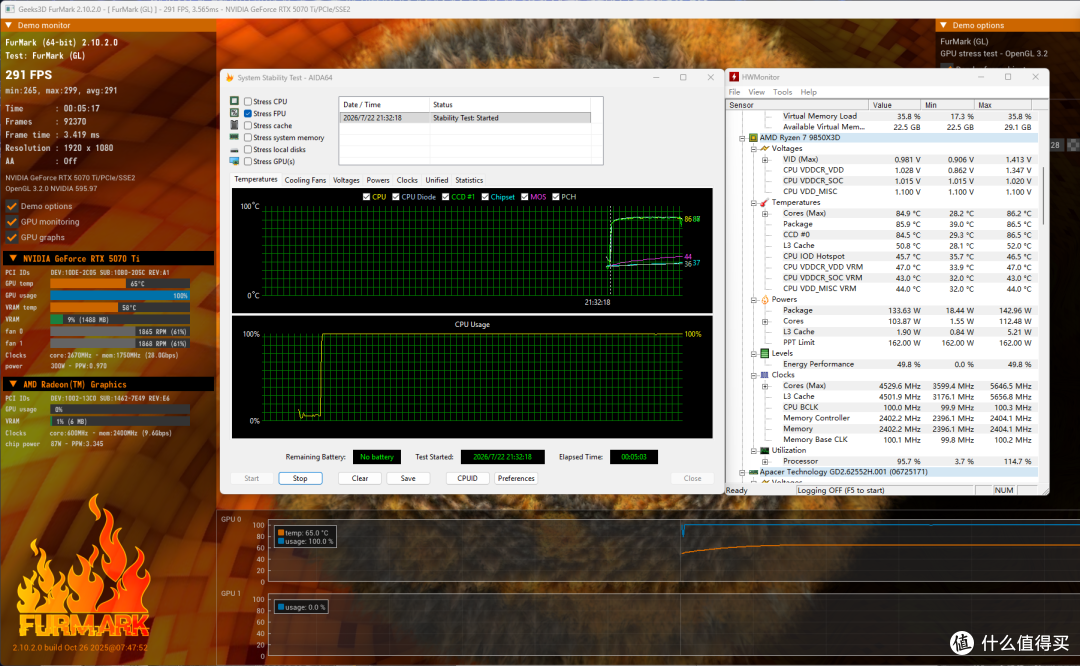This screenshot has height=666, width=1080.
Task: Click the FPU icon beside Stress FPU
Action: (234, 113)
